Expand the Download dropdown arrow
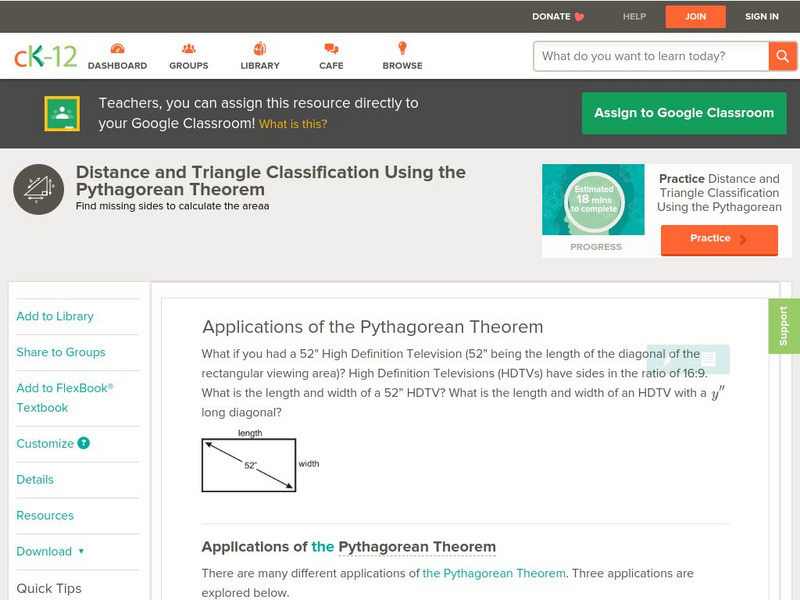800x600 pixels. [81, 551]
